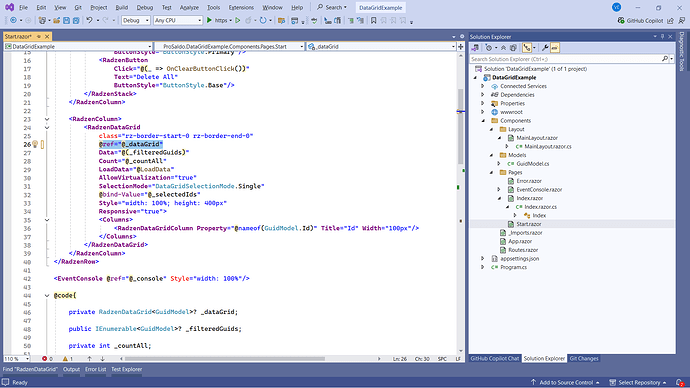Open Properties via the wrench icon in Solution Explorer
Screen dimensions: 690x388
tap(545, 48)
